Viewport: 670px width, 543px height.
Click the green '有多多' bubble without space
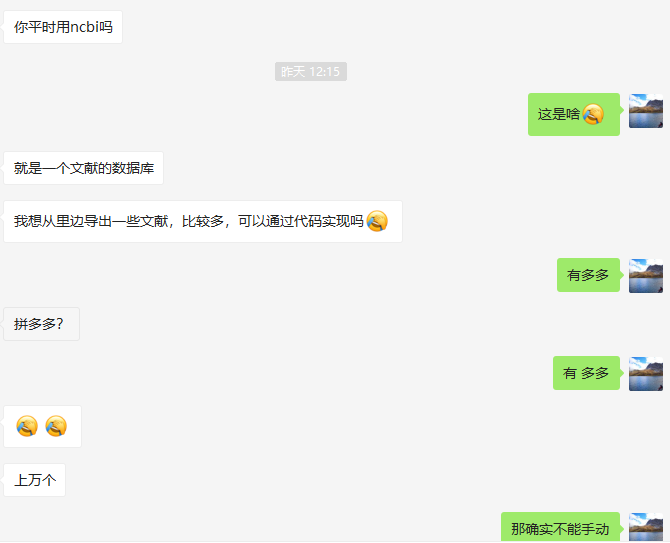coord(588,275)
